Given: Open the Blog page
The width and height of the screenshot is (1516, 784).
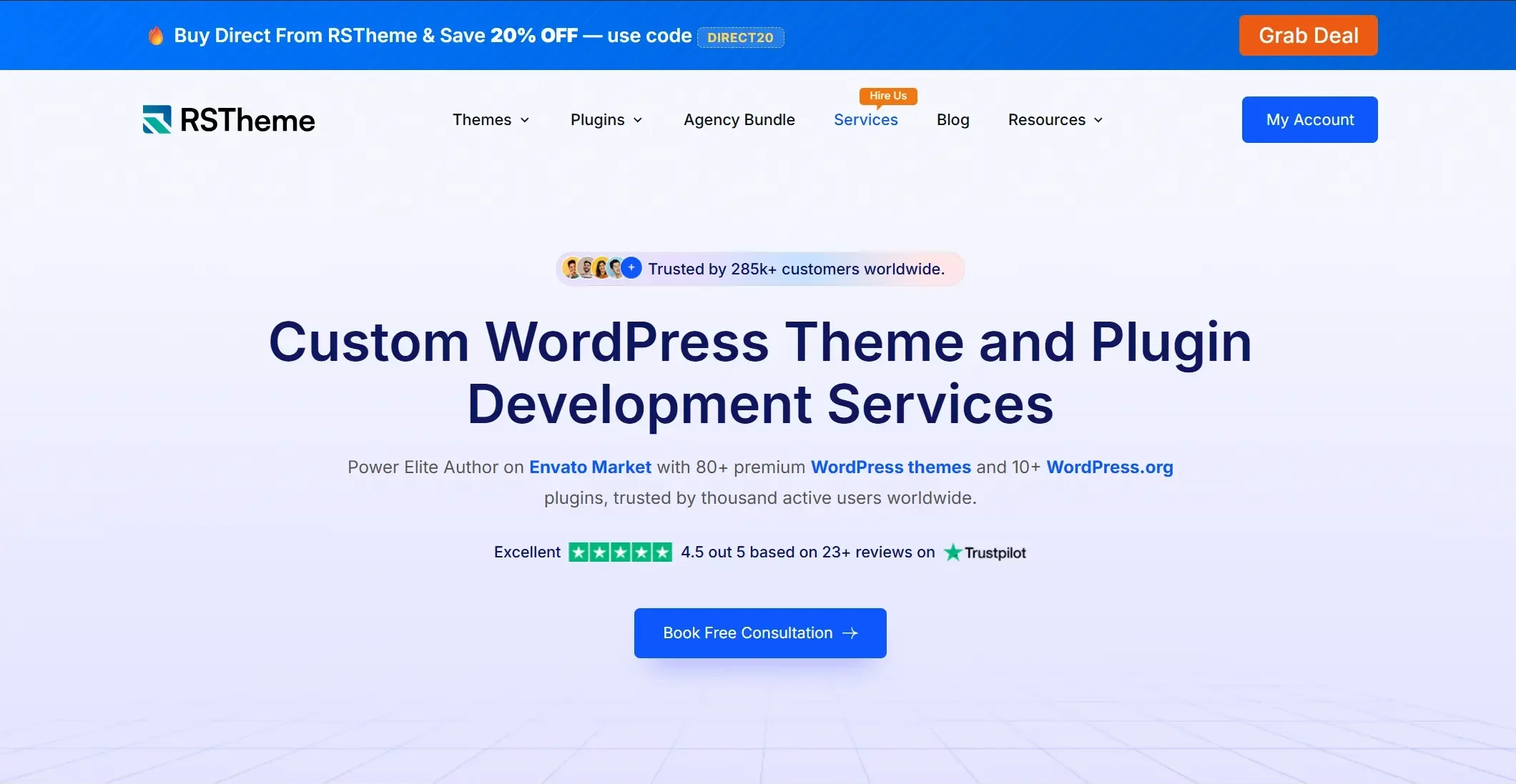Looking at the screenshot, I should 953,119.
